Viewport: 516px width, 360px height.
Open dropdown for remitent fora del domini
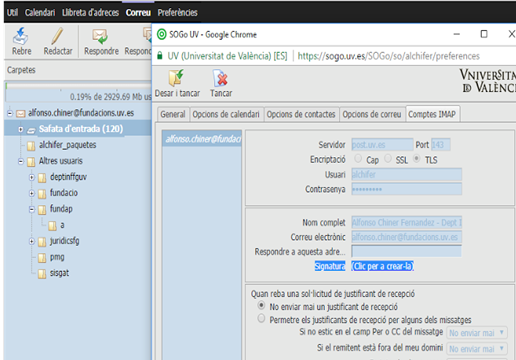click(477, 349)
